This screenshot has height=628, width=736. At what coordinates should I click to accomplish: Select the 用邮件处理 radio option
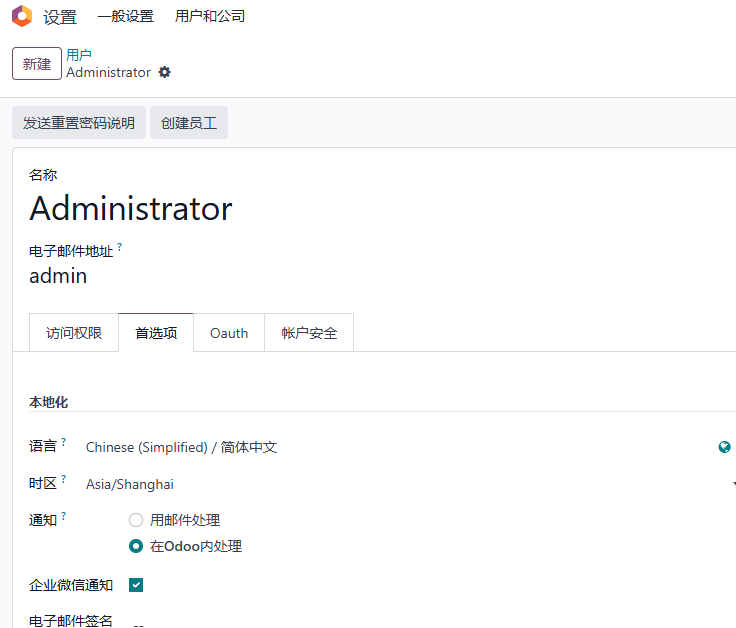click(x=136, y=520)
